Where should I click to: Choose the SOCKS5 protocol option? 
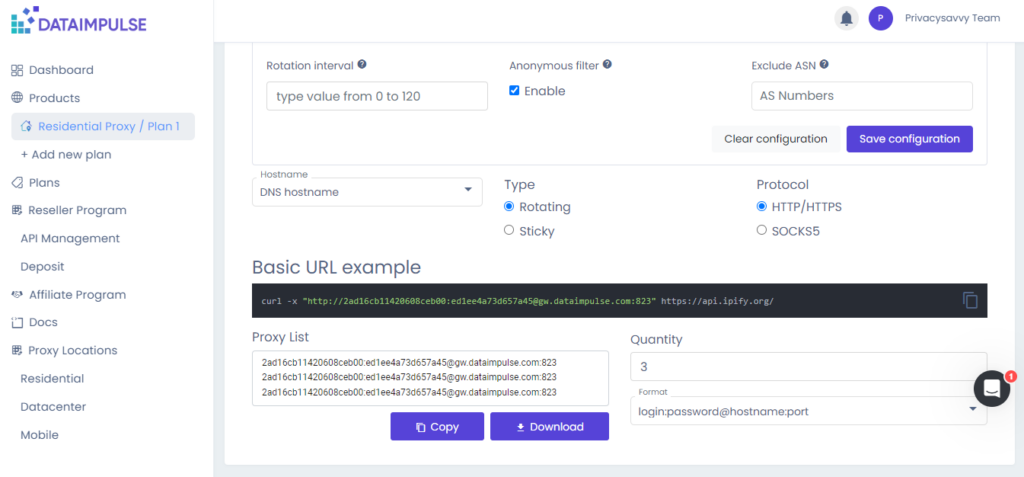point(762,231)
